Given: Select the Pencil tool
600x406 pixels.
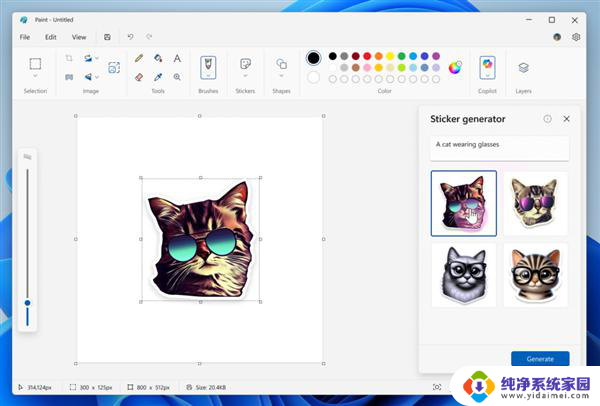Looking at the screenshot, I should 139,58.
